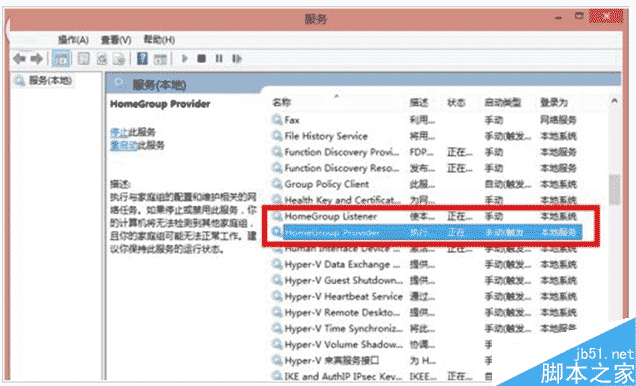Click the gear icon beside File History Service

click(277, 136)
